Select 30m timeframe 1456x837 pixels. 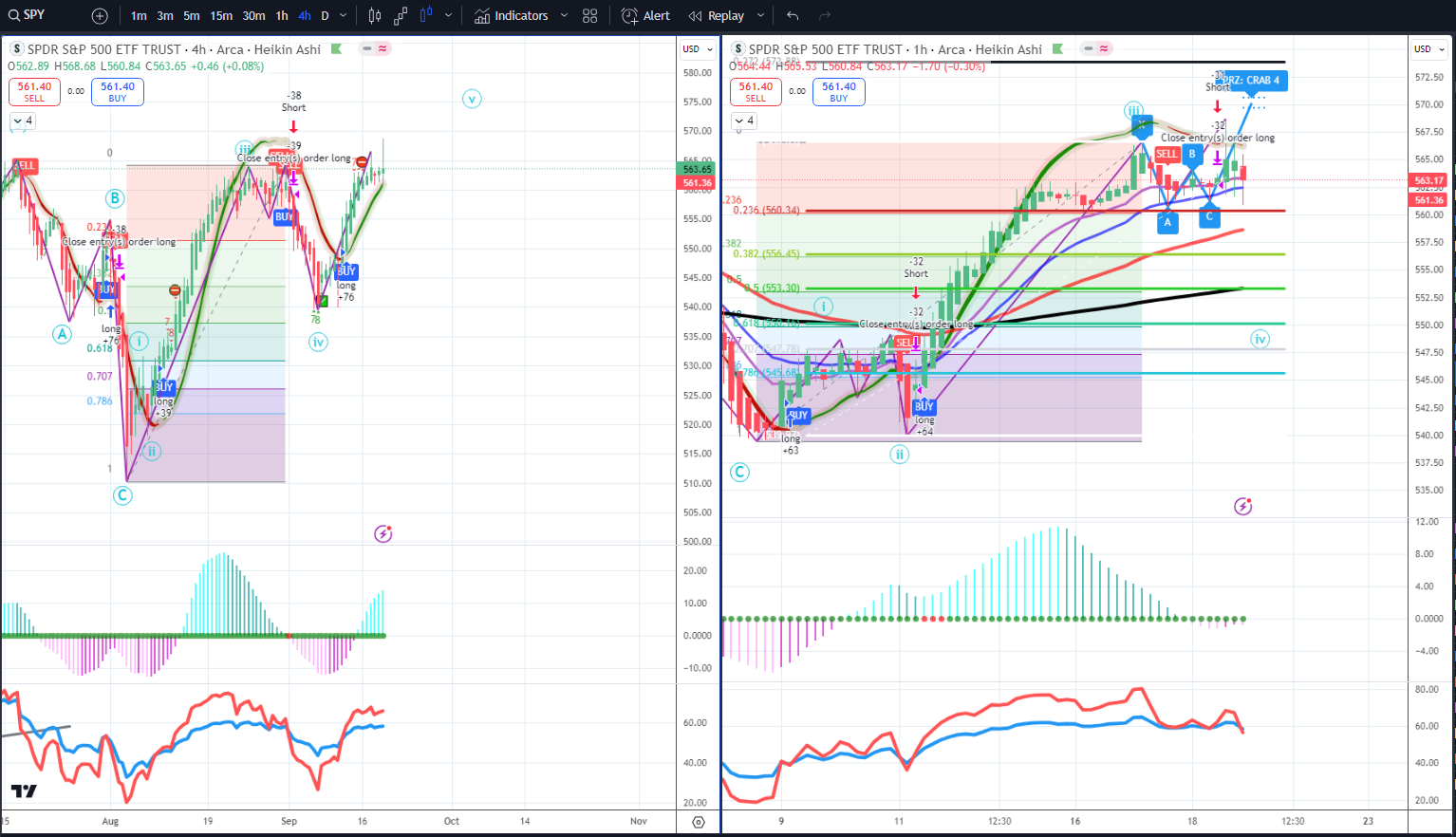(253, 16)
